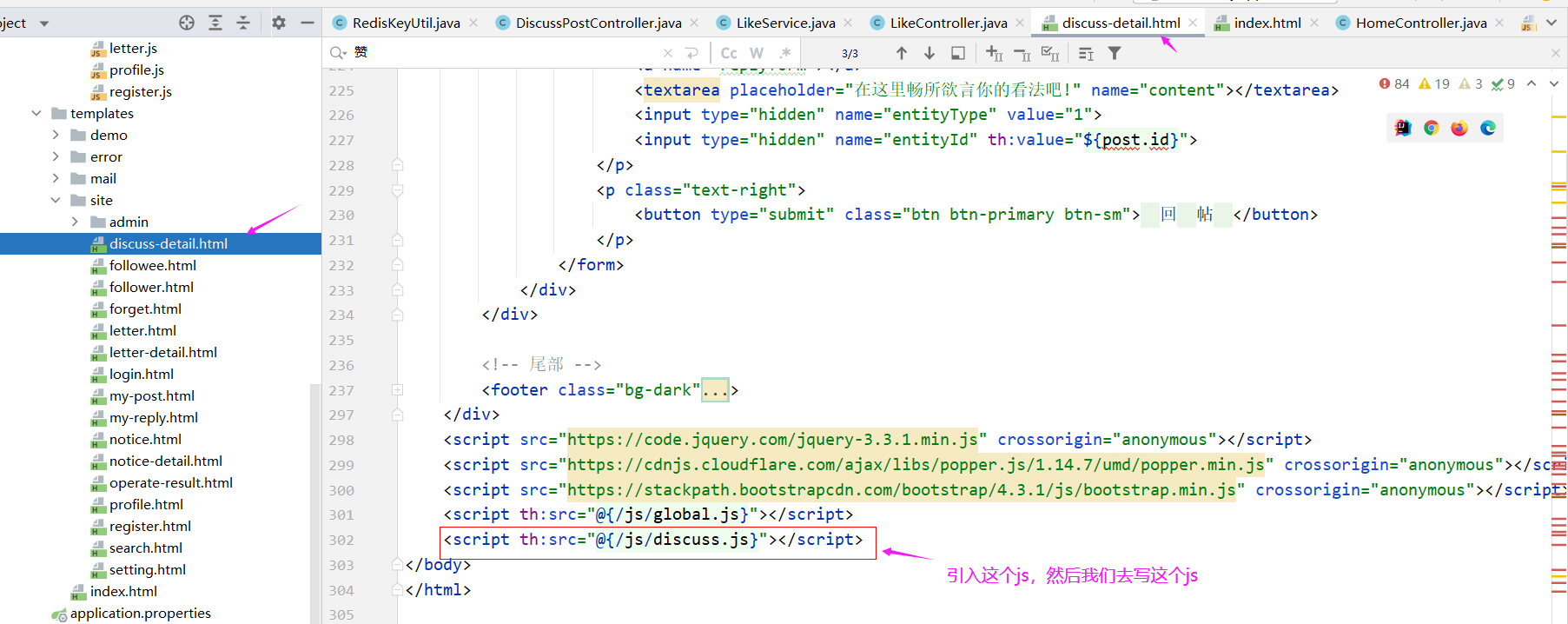This screenshot has height=624, width=1568.
Task: Click inside the find search field
Action: 504,53
